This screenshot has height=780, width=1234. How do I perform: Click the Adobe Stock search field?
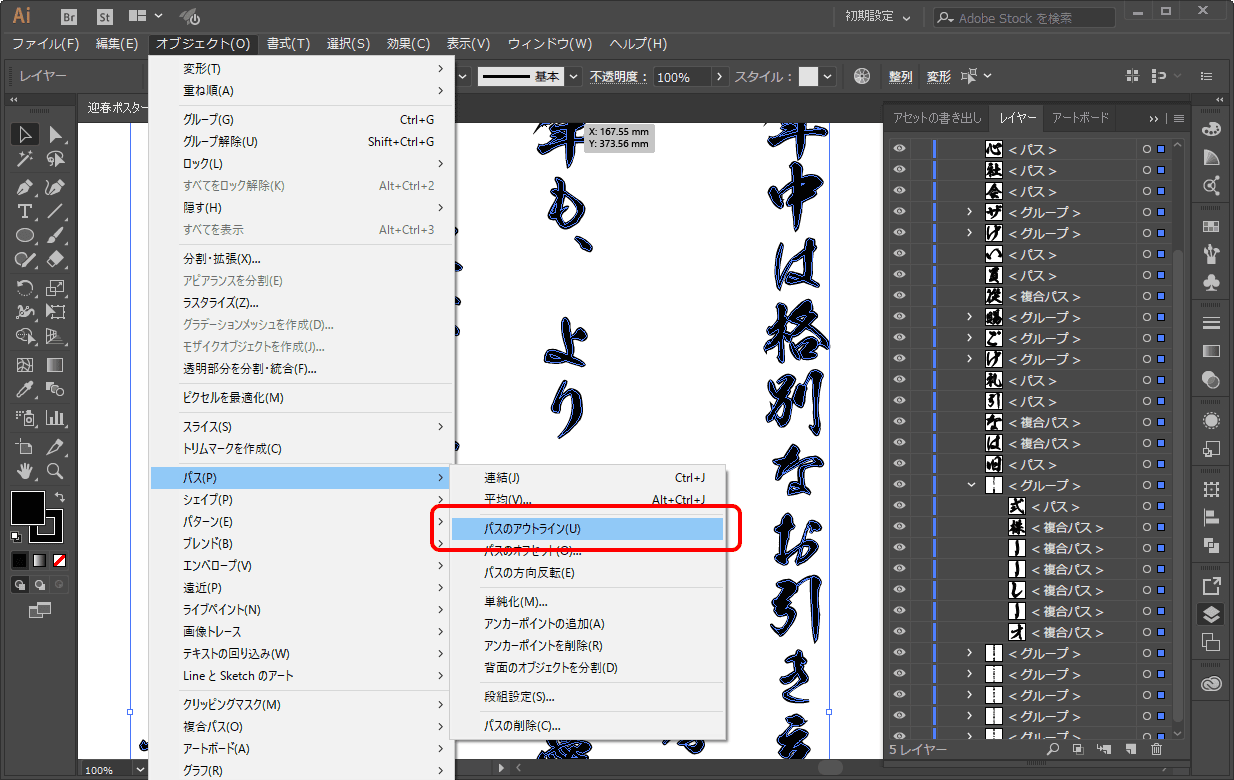click(1025, 18)
